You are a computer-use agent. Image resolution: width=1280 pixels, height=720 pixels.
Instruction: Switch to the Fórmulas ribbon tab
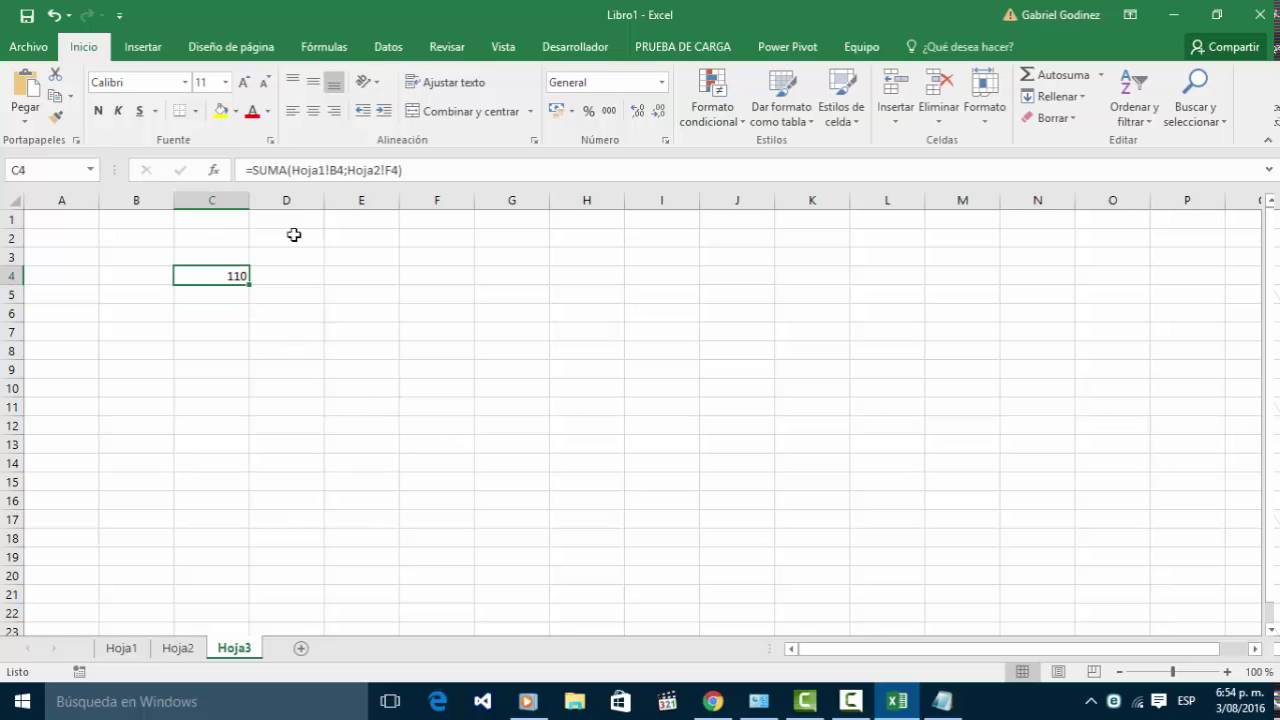point(324,47)
